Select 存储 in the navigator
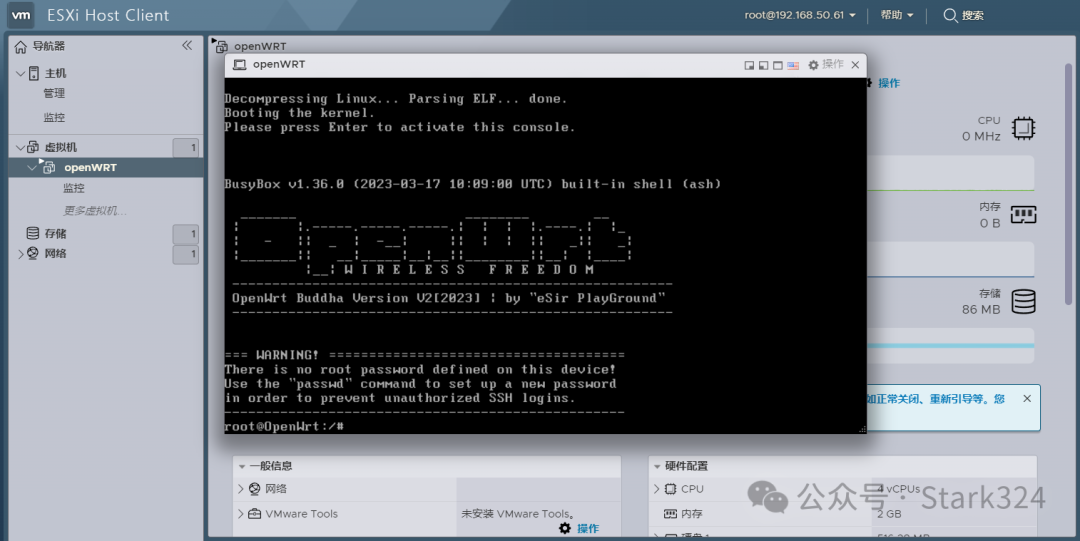 (55, 233)
